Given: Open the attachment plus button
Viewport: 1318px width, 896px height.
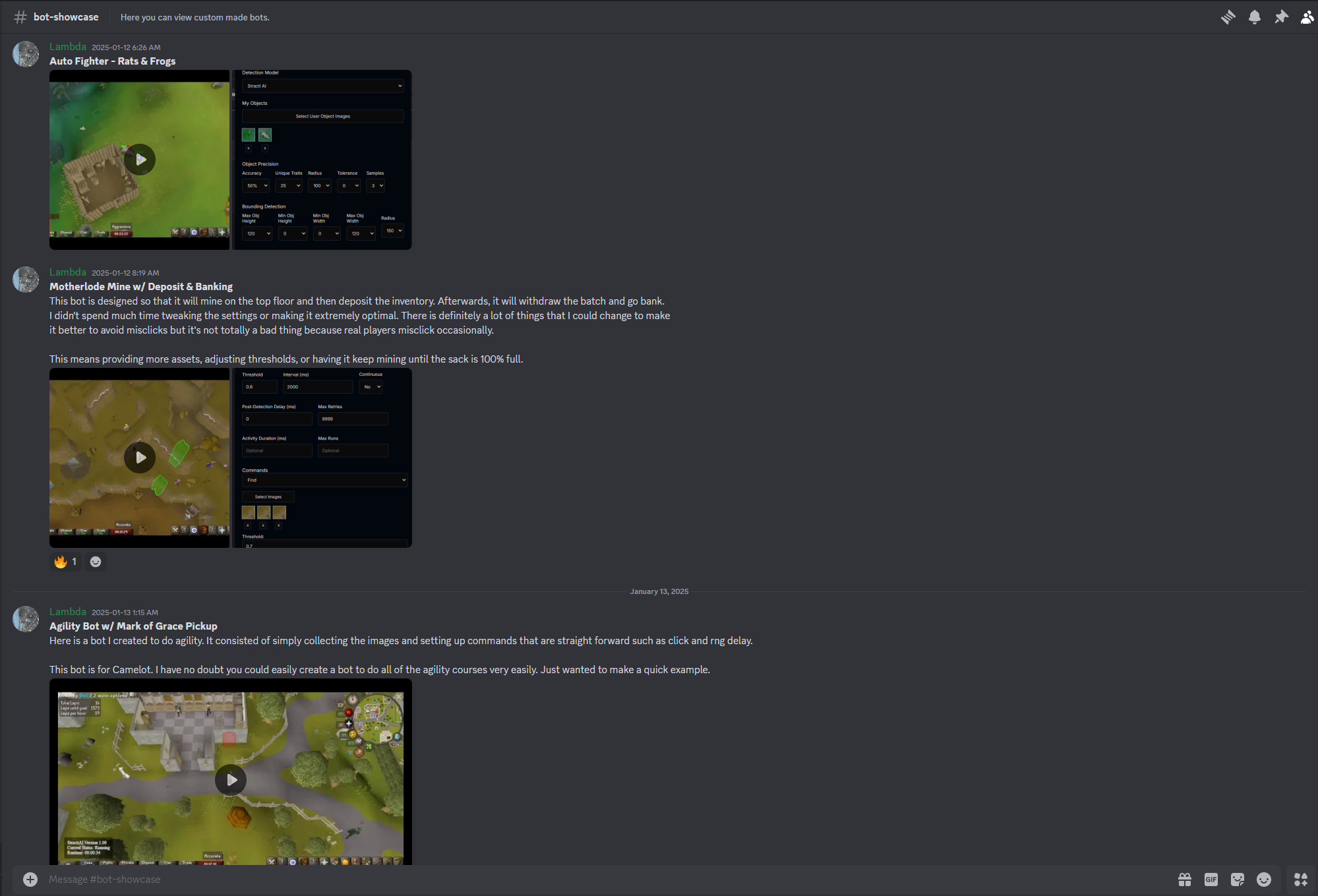Looking at the screenshot, I should coord(30,879).
